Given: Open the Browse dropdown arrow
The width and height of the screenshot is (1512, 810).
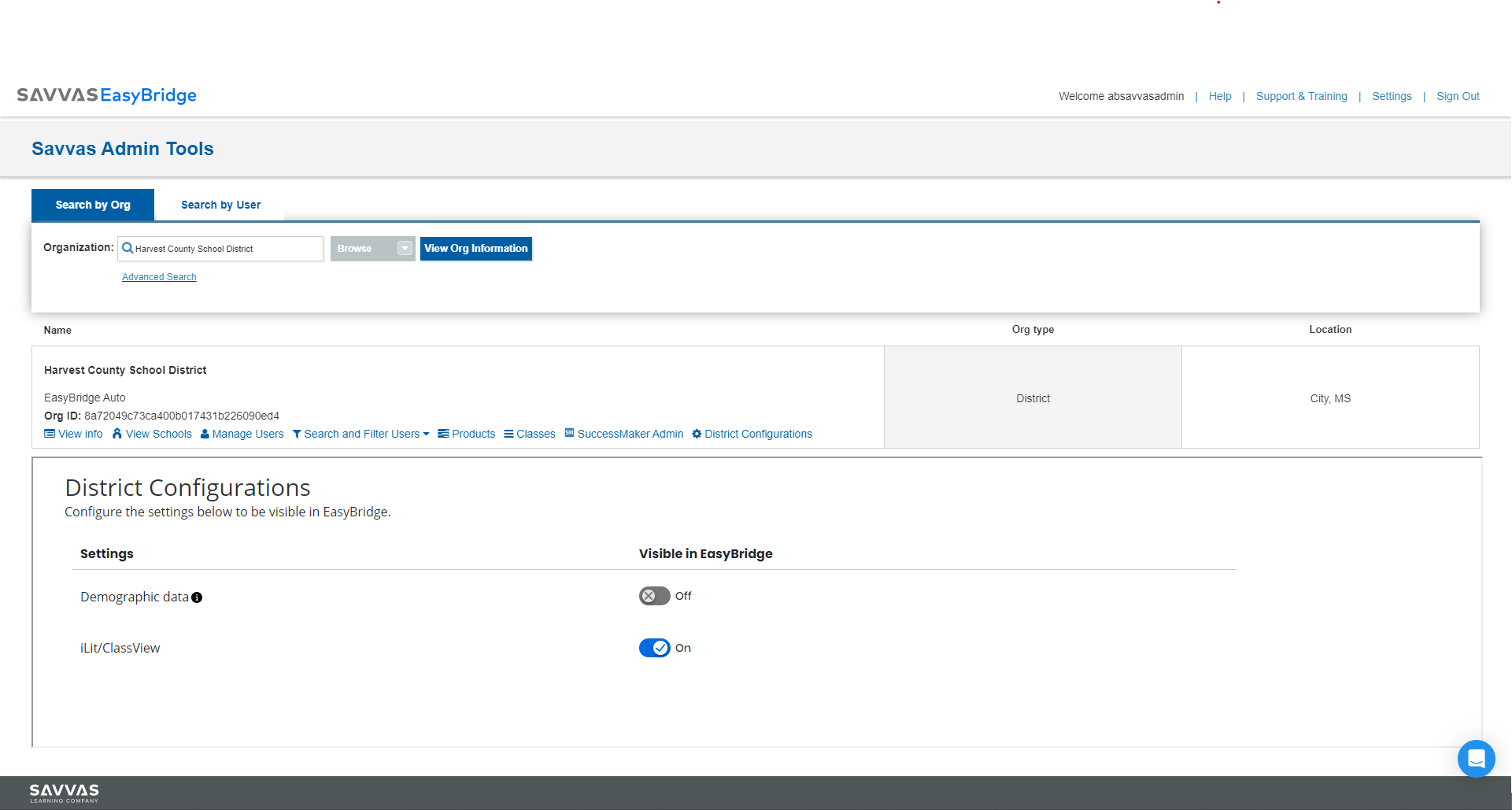Looking at the screenshot, I should (x=405, y=248).
